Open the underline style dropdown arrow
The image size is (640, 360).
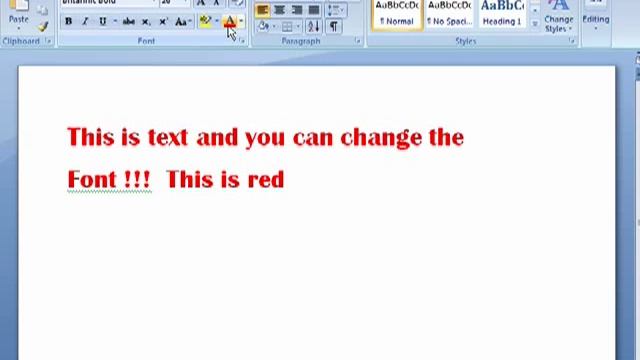115,21
